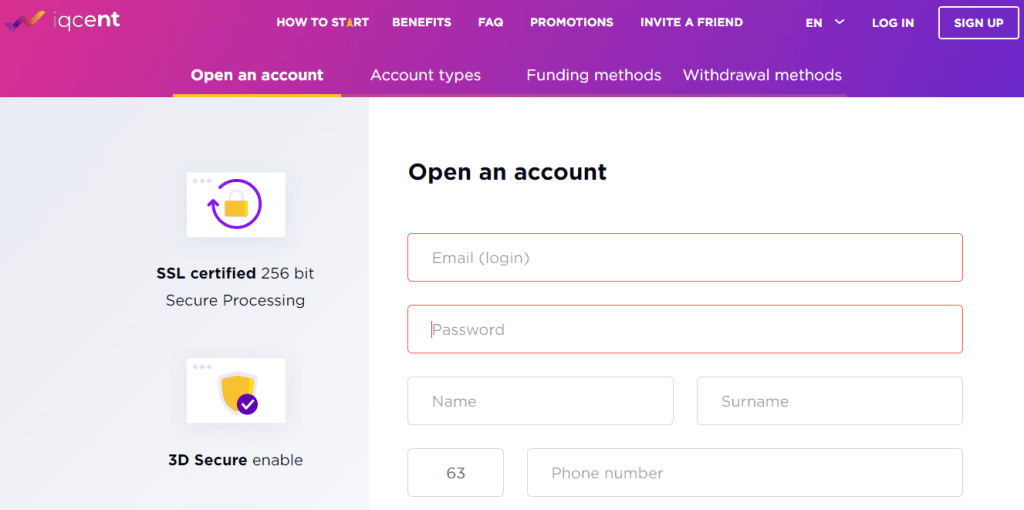Open the 63 country code selector
This screenshot has height=510, width=1024.
pyautogui.click(x=456, y=473)
